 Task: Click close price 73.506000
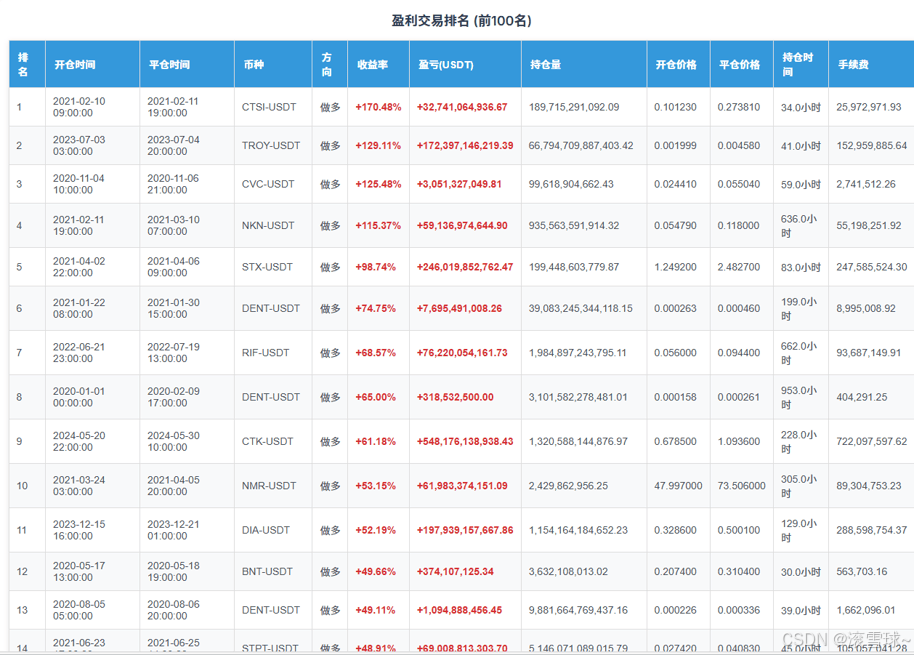coord(742,486)
